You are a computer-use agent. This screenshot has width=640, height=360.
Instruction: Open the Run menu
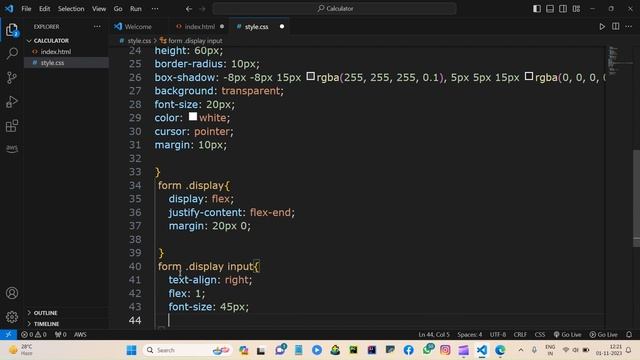(x=136, y=9)
